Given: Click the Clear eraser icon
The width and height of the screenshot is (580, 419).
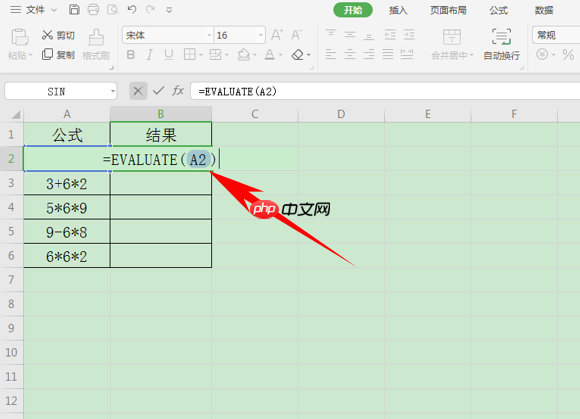Looking at the screenshot, I should [297, 55].
